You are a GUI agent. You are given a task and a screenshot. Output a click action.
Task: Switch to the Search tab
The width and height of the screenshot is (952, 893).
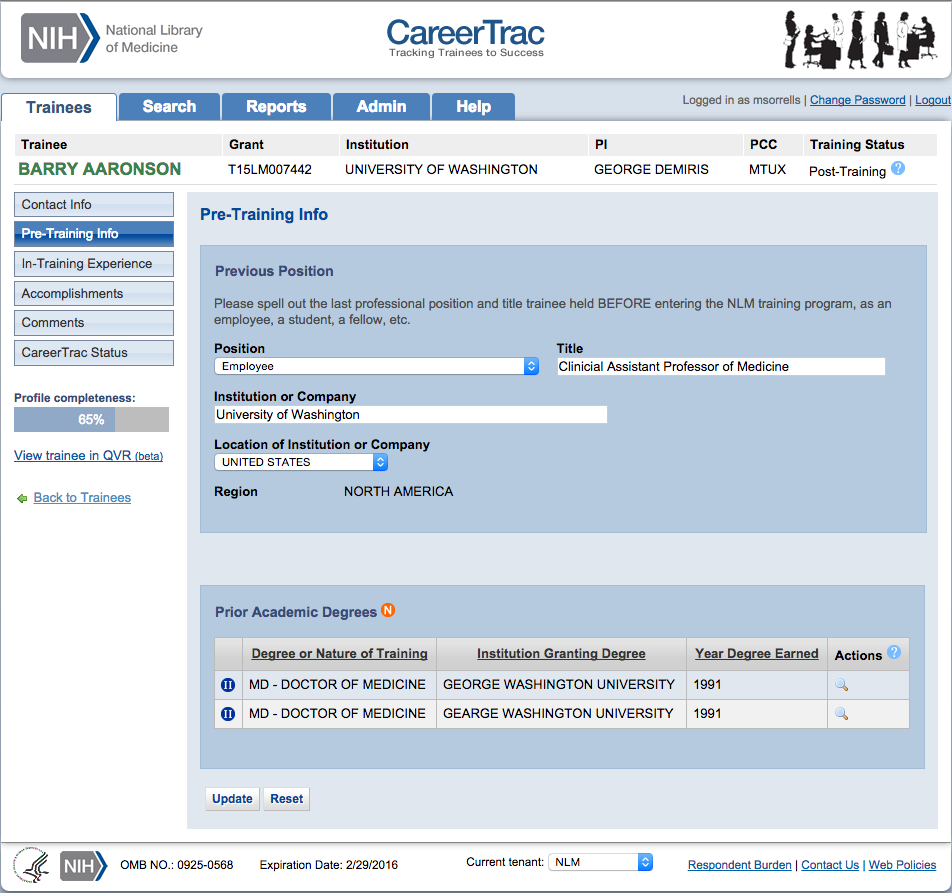pos(169,107)
